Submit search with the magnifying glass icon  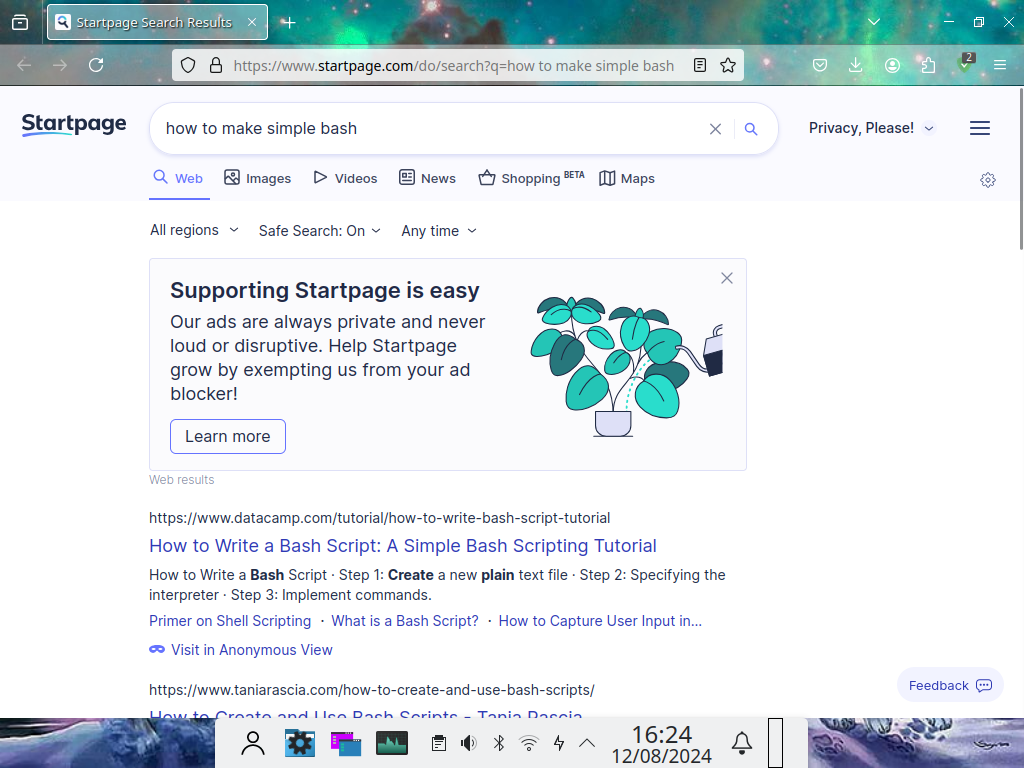click(x=751, y=129)
